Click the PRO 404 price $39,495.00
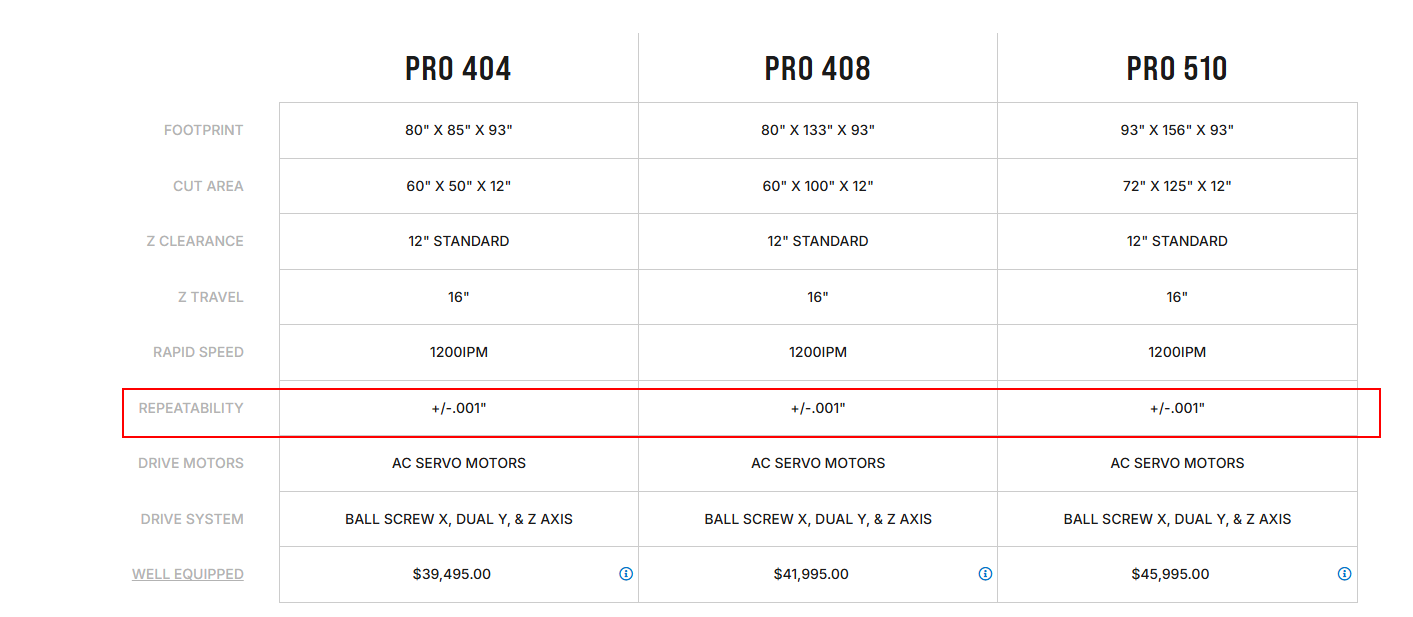This screenshot has height=617, width=1413. tap(452, 574)
